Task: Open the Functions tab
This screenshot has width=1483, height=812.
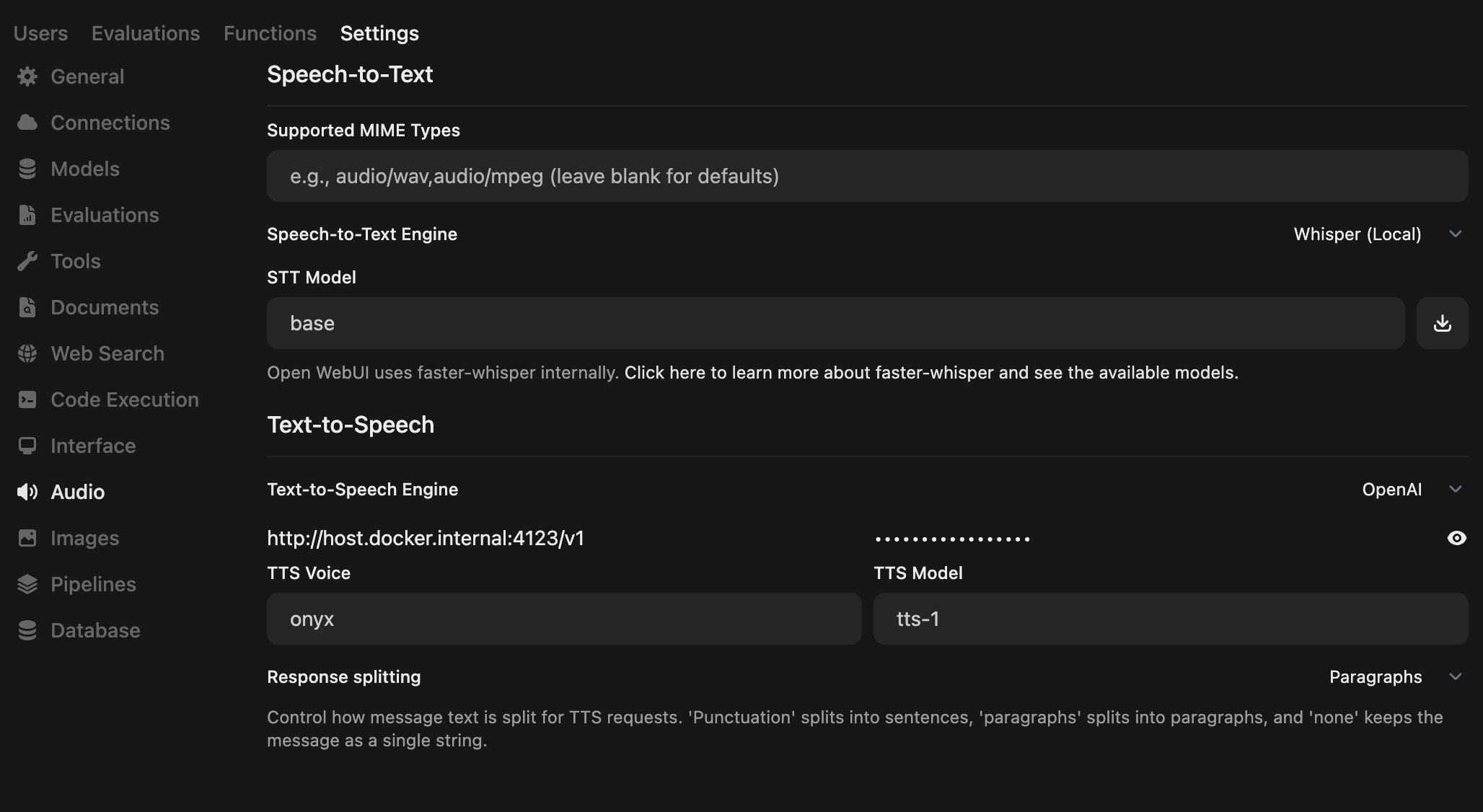Action: pos(270,33)
